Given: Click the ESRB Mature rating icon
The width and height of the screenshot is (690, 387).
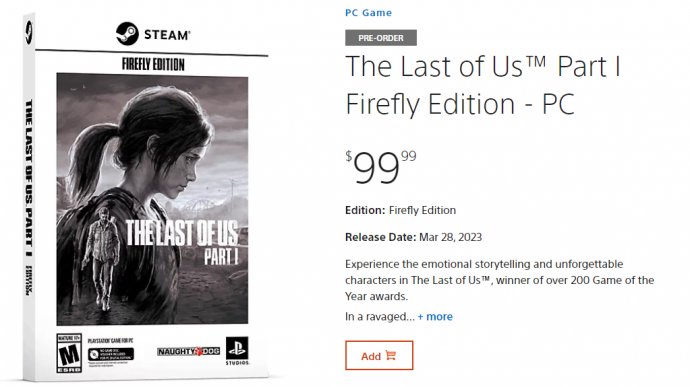Looking at the screenshot, I should tap(69, 353).
